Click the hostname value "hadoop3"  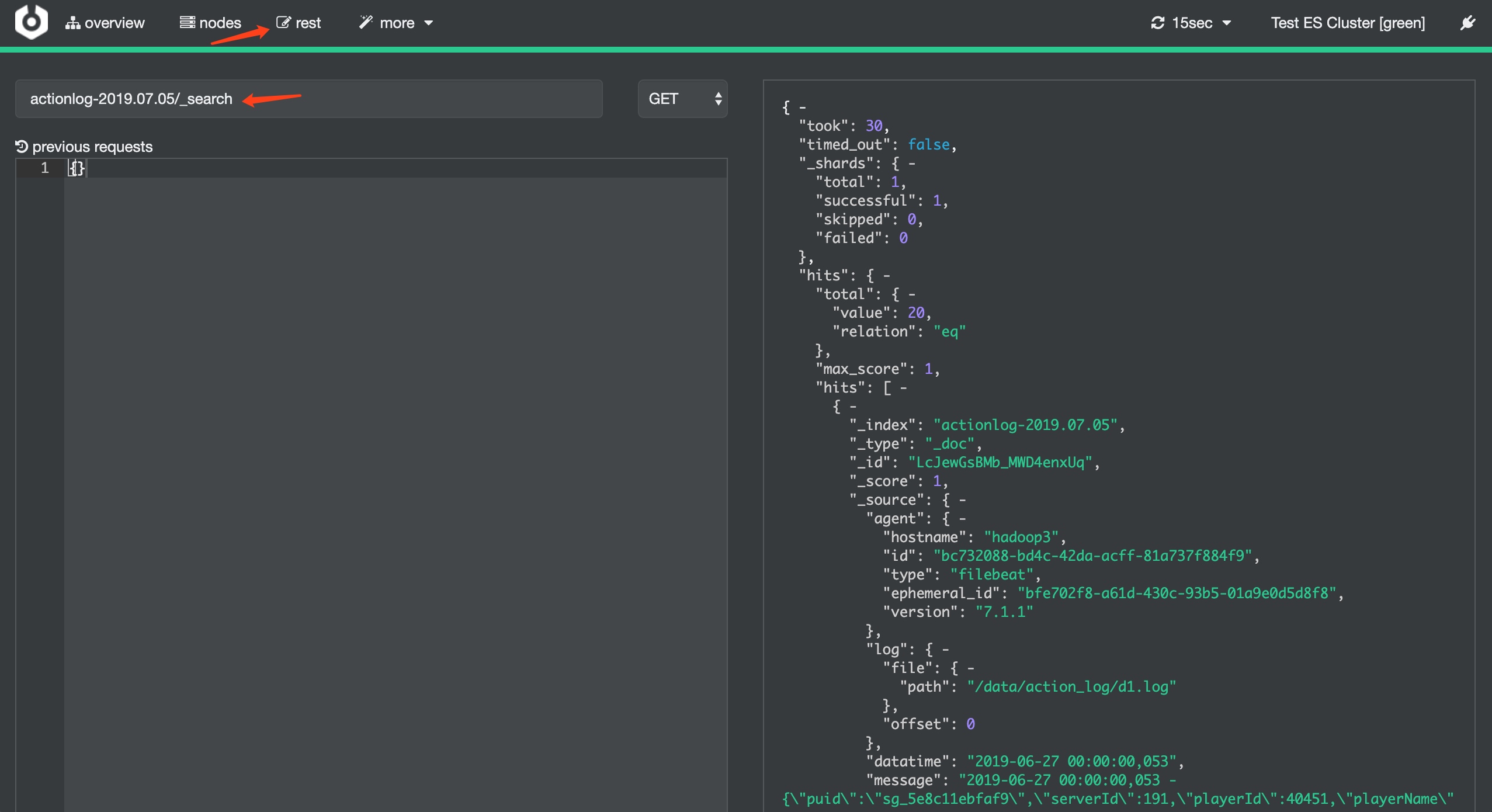coord(1022,537)
